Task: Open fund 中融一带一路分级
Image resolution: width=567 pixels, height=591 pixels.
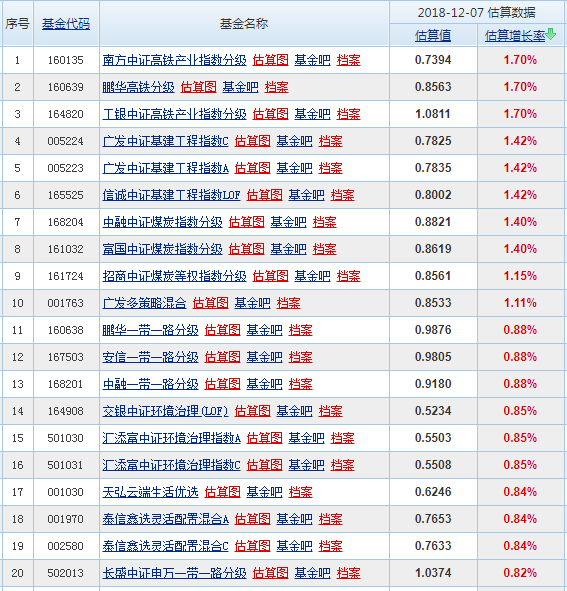Action: coord(150,384)
